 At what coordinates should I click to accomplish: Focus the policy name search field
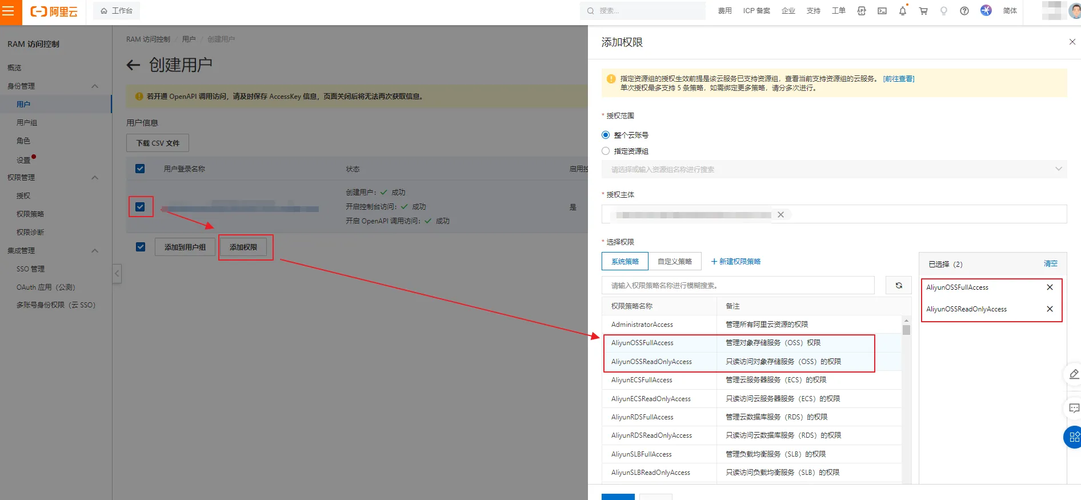click(x=738, y=285)
